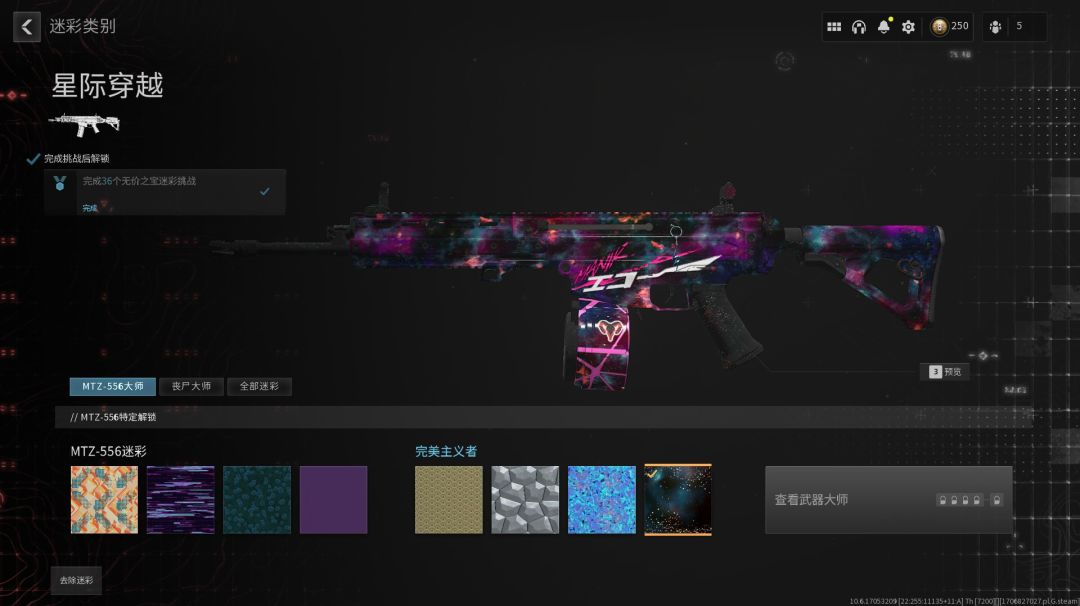Select the dark teal spotted camo swatch
The image size is (1080, 606).
(x=257, y=500)
